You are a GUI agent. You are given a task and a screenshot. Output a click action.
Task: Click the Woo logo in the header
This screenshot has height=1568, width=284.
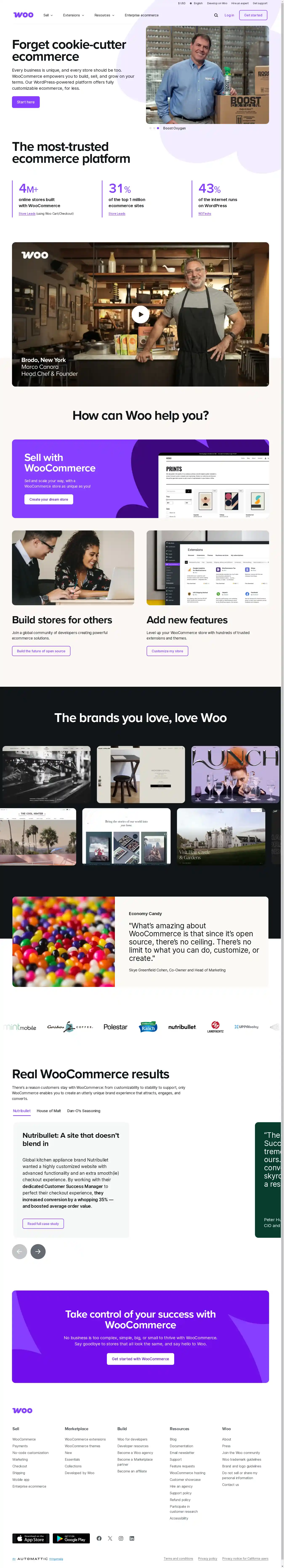click(23, 15)
